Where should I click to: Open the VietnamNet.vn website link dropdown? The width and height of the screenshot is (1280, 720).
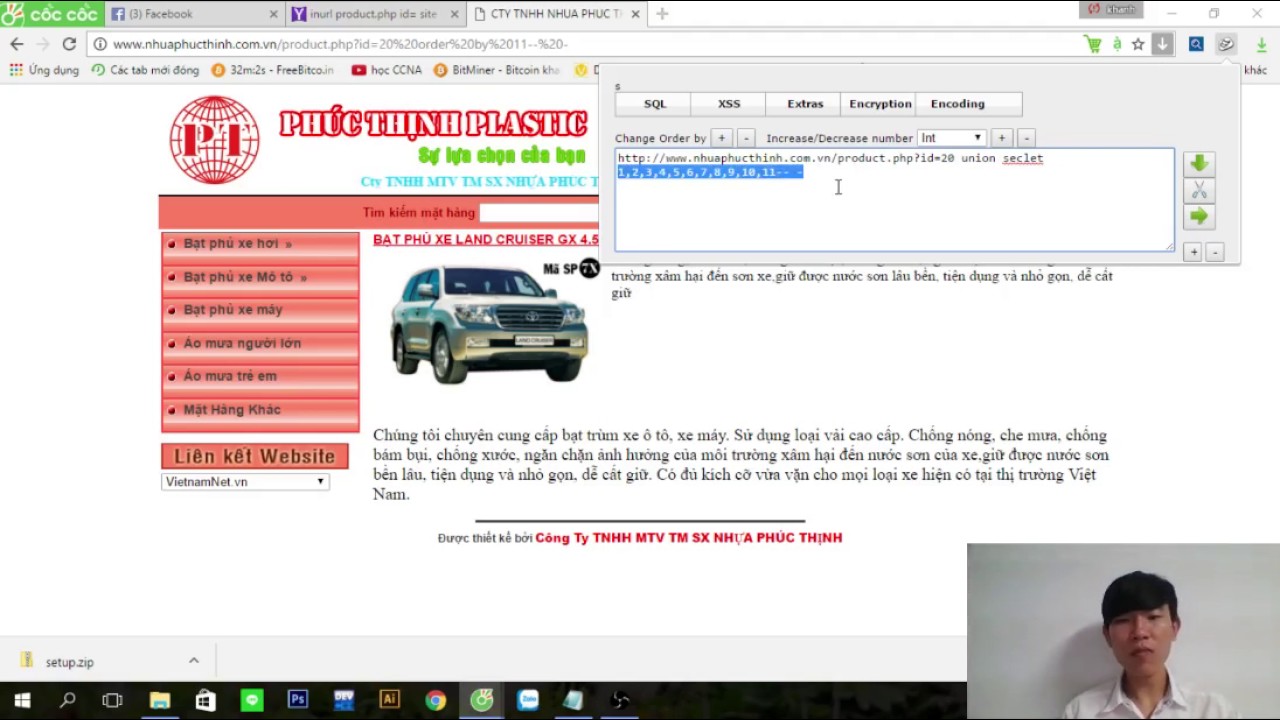coord(245,482)
